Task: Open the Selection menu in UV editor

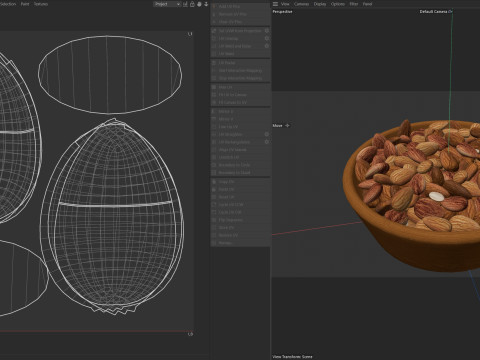Action: coord(8,4)
